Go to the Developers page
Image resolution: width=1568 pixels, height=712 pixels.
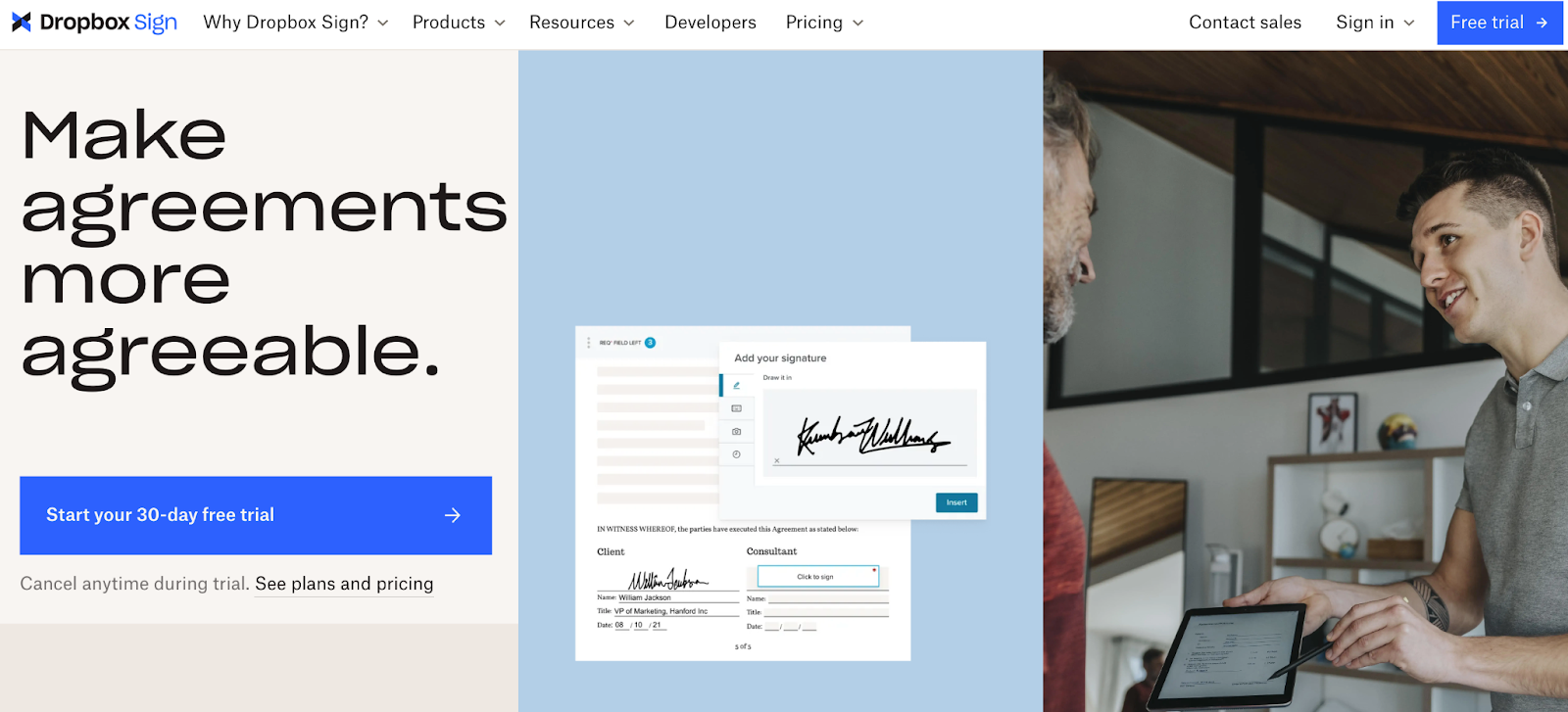pos(710,23)
